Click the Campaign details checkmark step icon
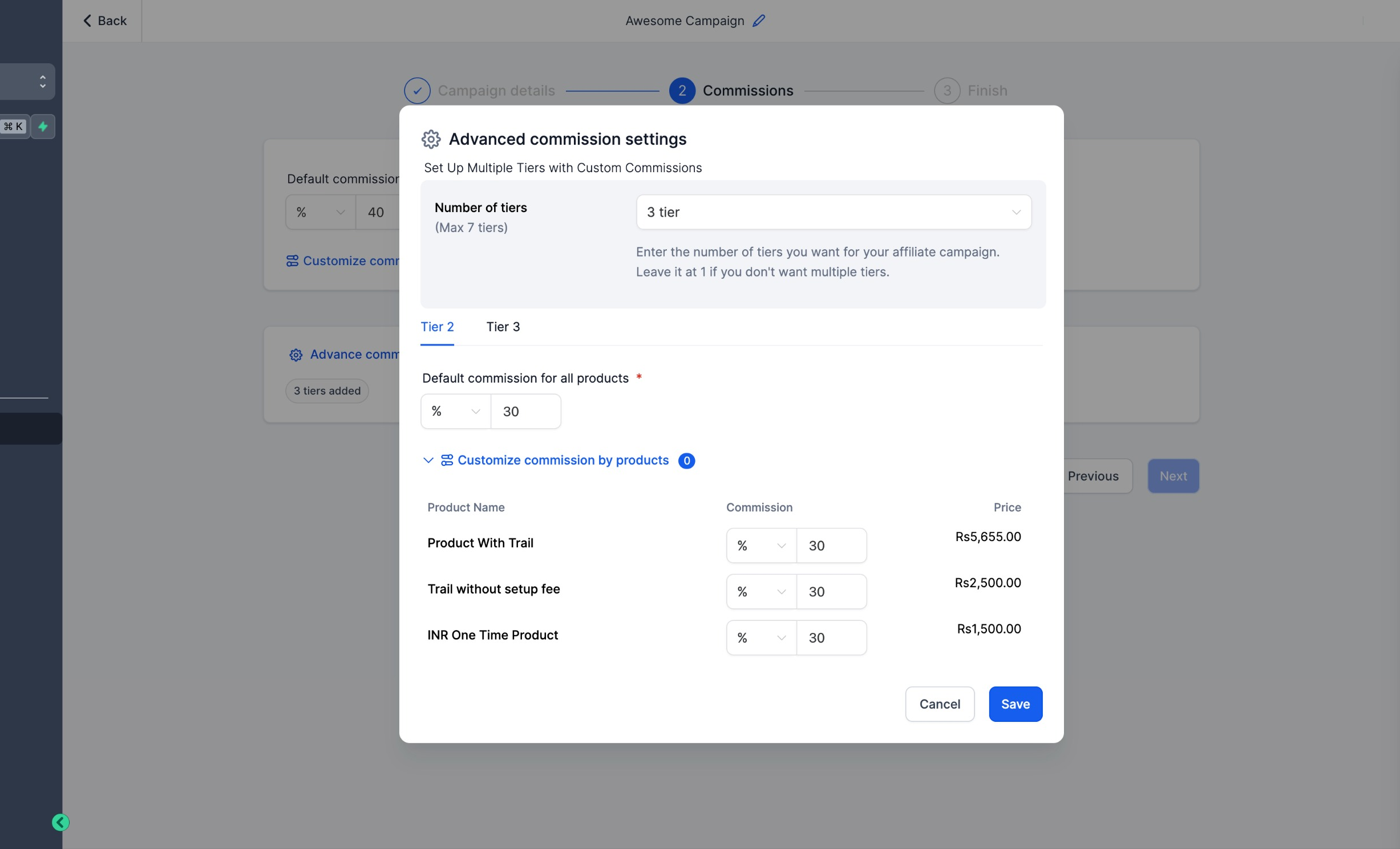Screen dimensions: 1400x849 [x=417, y=91]
